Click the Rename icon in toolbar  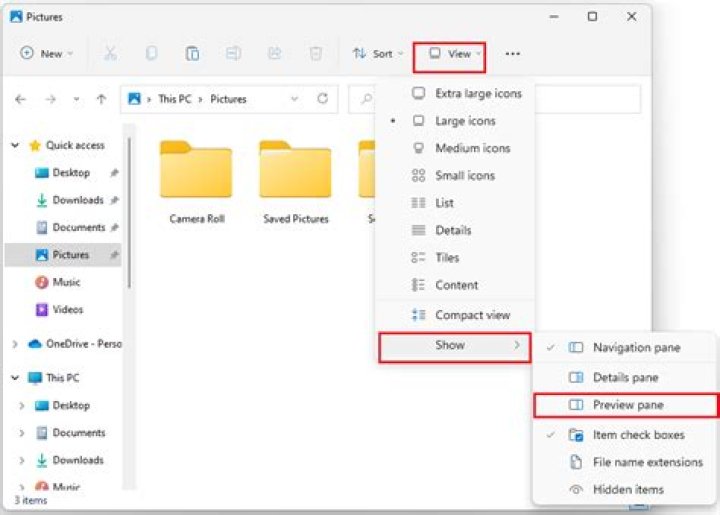(233, 53)
